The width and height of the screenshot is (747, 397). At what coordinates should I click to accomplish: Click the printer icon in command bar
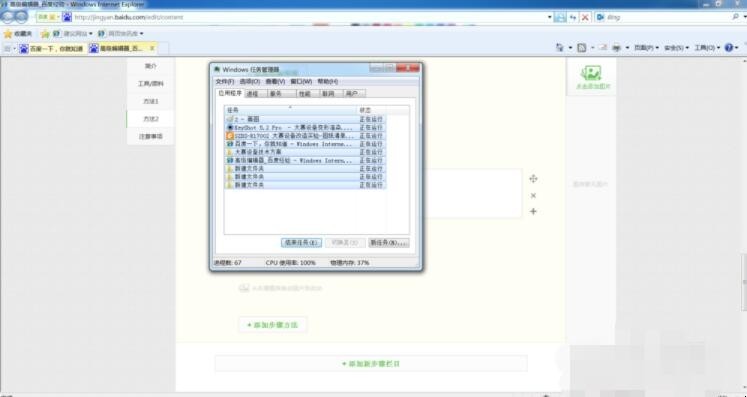616,48
